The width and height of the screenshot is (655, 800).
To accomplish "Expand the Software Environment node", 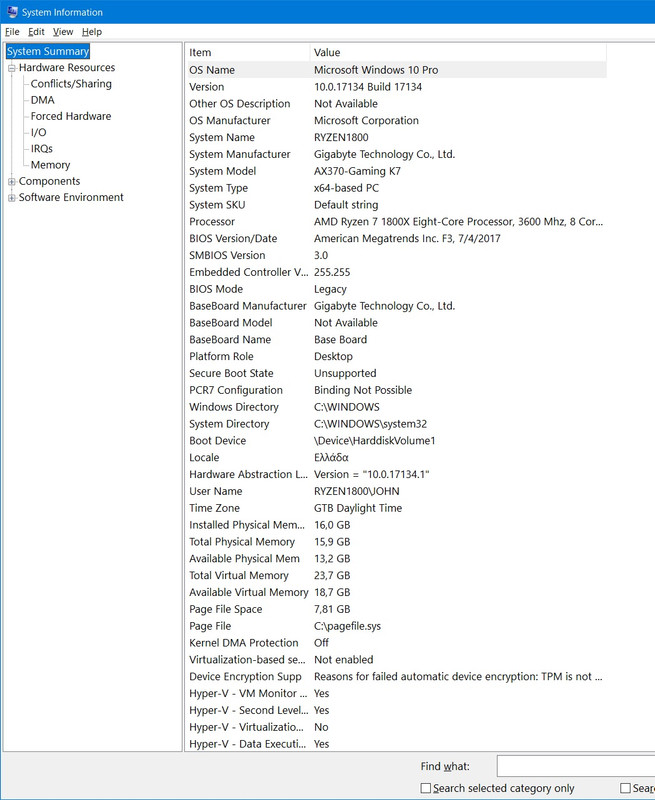I will [x=11, y=198].
